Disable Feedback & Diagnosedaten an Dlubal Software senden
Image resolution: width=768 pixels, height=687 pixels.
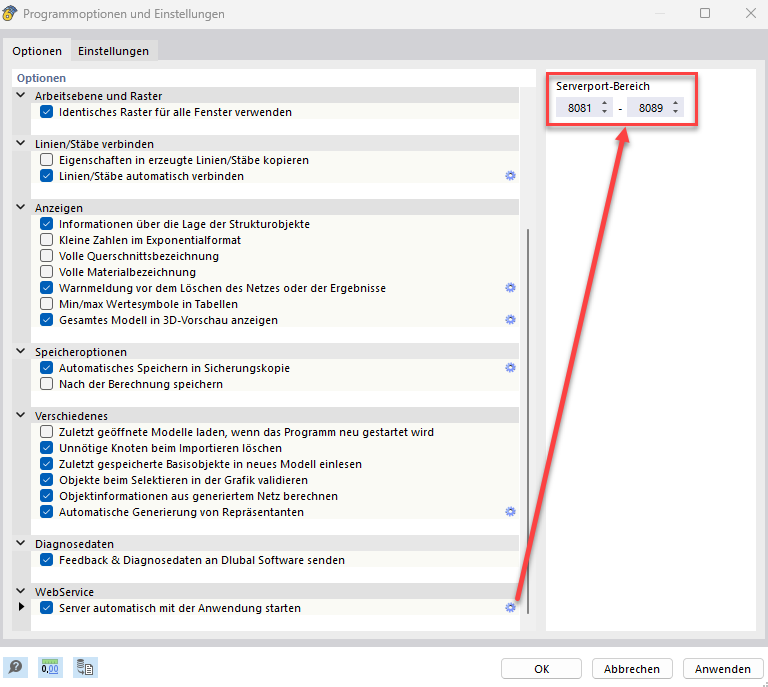click(47, 560)
